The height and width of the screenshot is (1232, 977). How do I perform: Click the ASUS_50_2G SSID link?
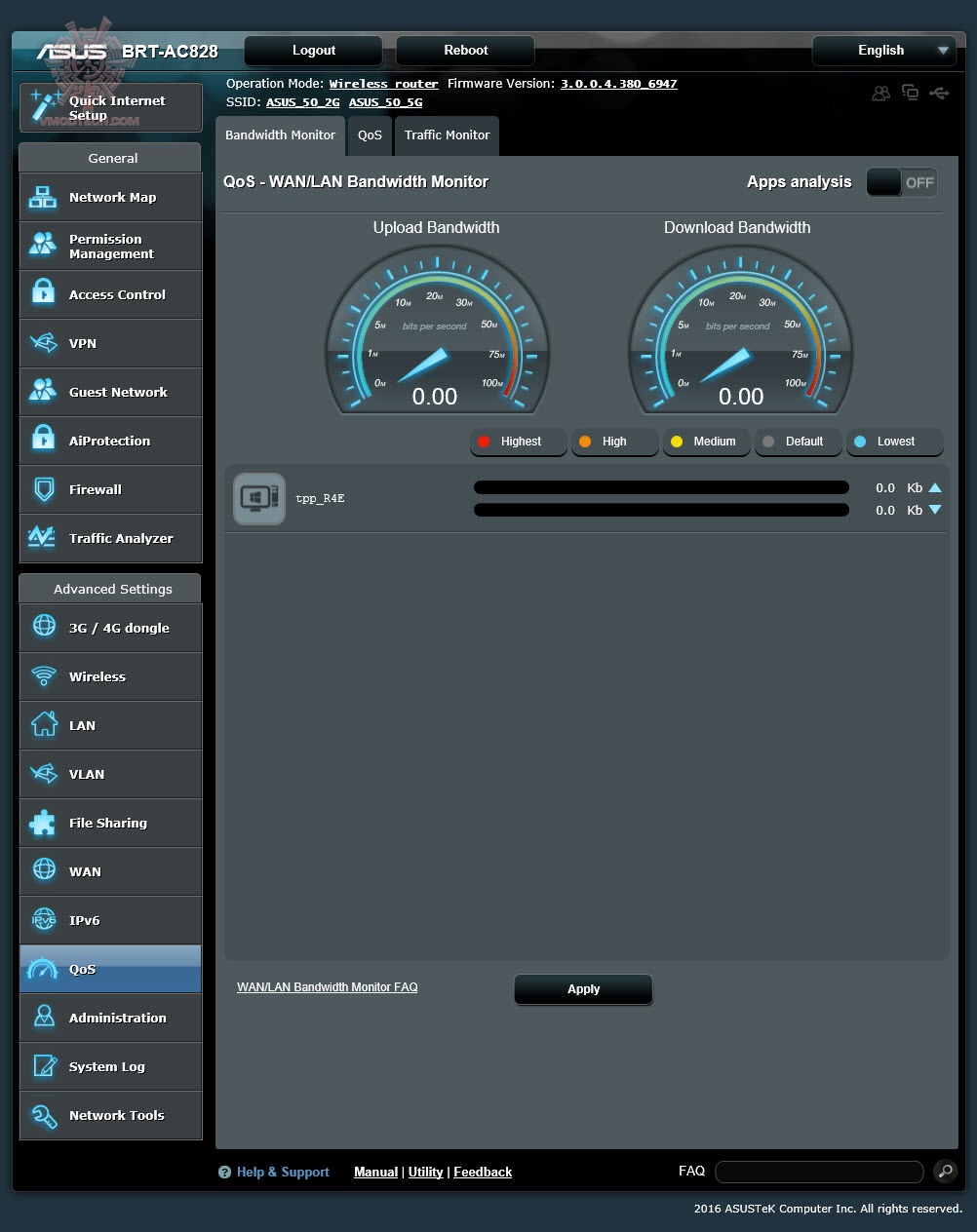tap(303, 102)
